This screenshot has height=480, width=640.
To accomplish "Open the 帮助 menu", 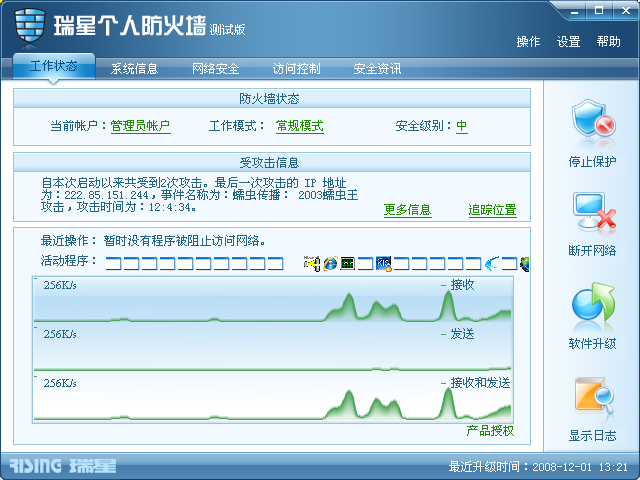I will tap(609, 42).
